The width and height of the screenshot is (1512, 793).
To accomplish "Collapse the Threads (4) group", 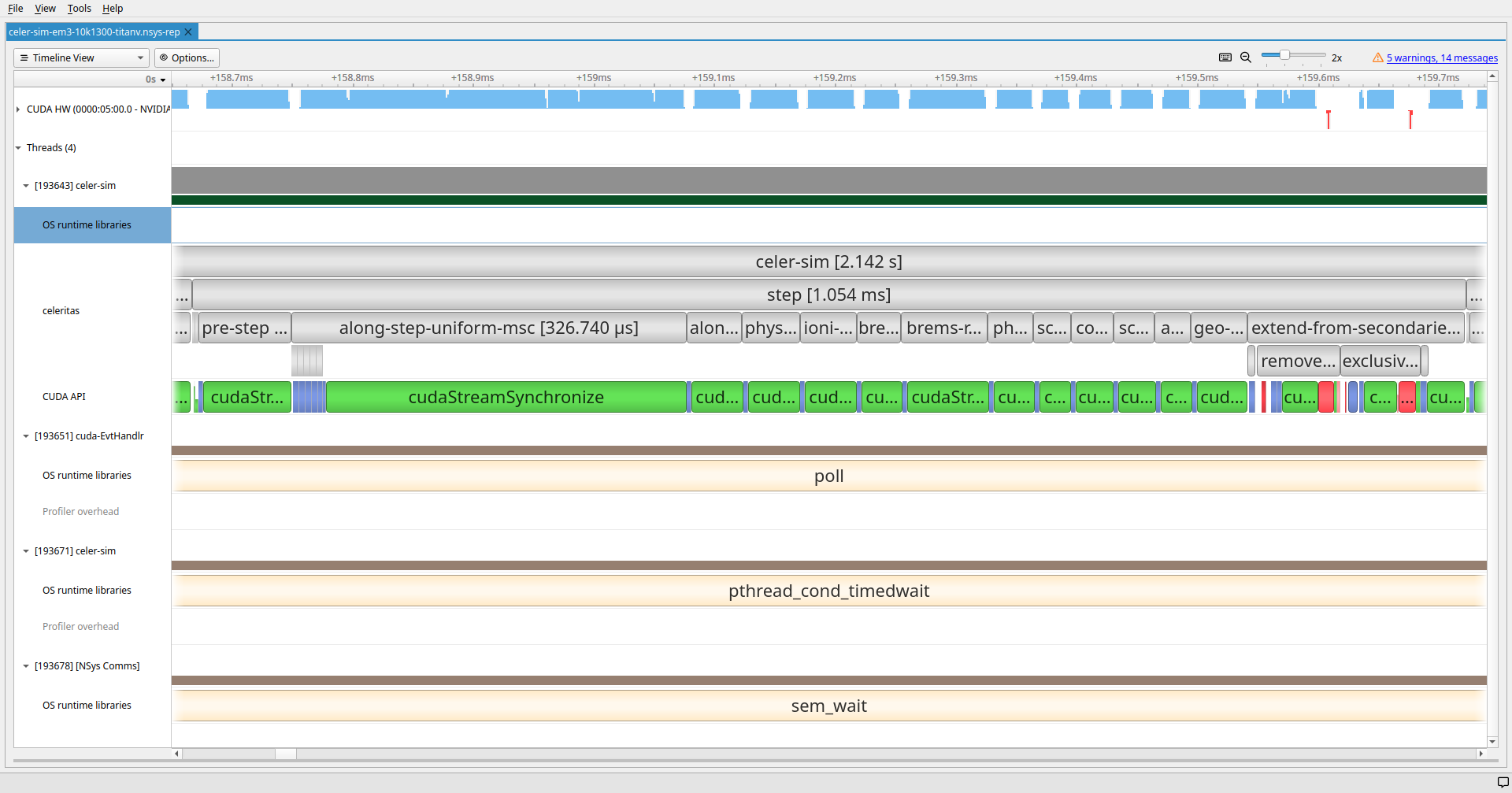I will (18, 148).
